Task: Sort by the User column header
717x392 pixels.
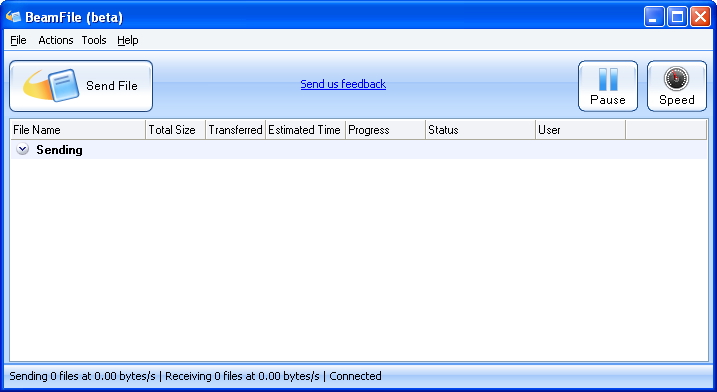Action: click(x=580, y=130)
